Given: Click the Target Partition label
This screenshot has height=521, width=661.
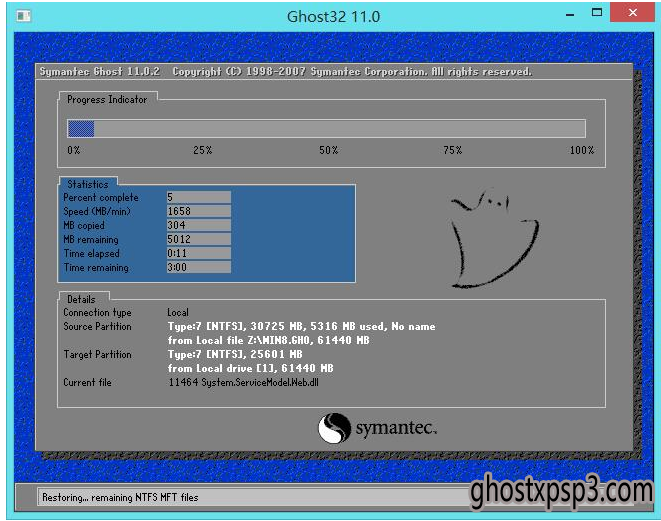Looking at the screenshot, I should tap(97, 354).
